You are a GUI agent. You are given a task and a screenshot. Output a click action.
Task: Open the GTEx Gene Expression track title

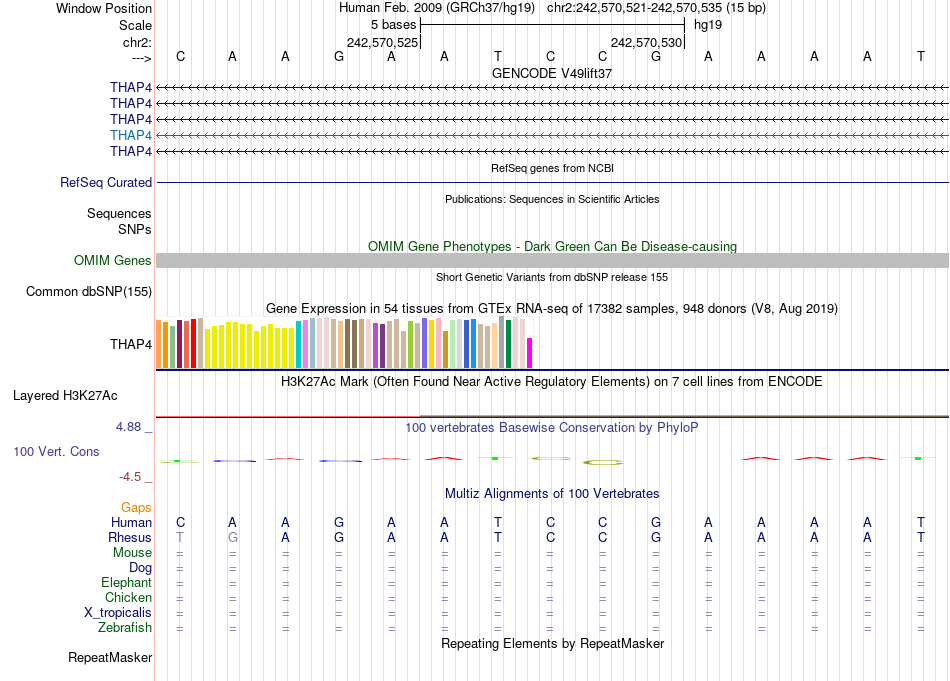552,308
